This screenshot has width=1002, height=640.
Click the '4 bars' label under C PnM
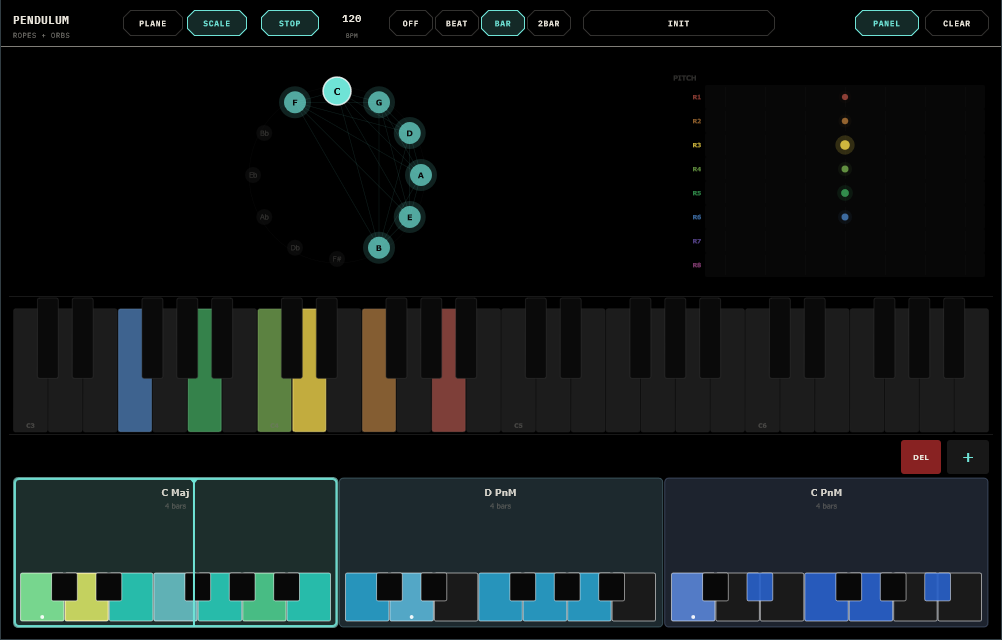click(826, 506)
